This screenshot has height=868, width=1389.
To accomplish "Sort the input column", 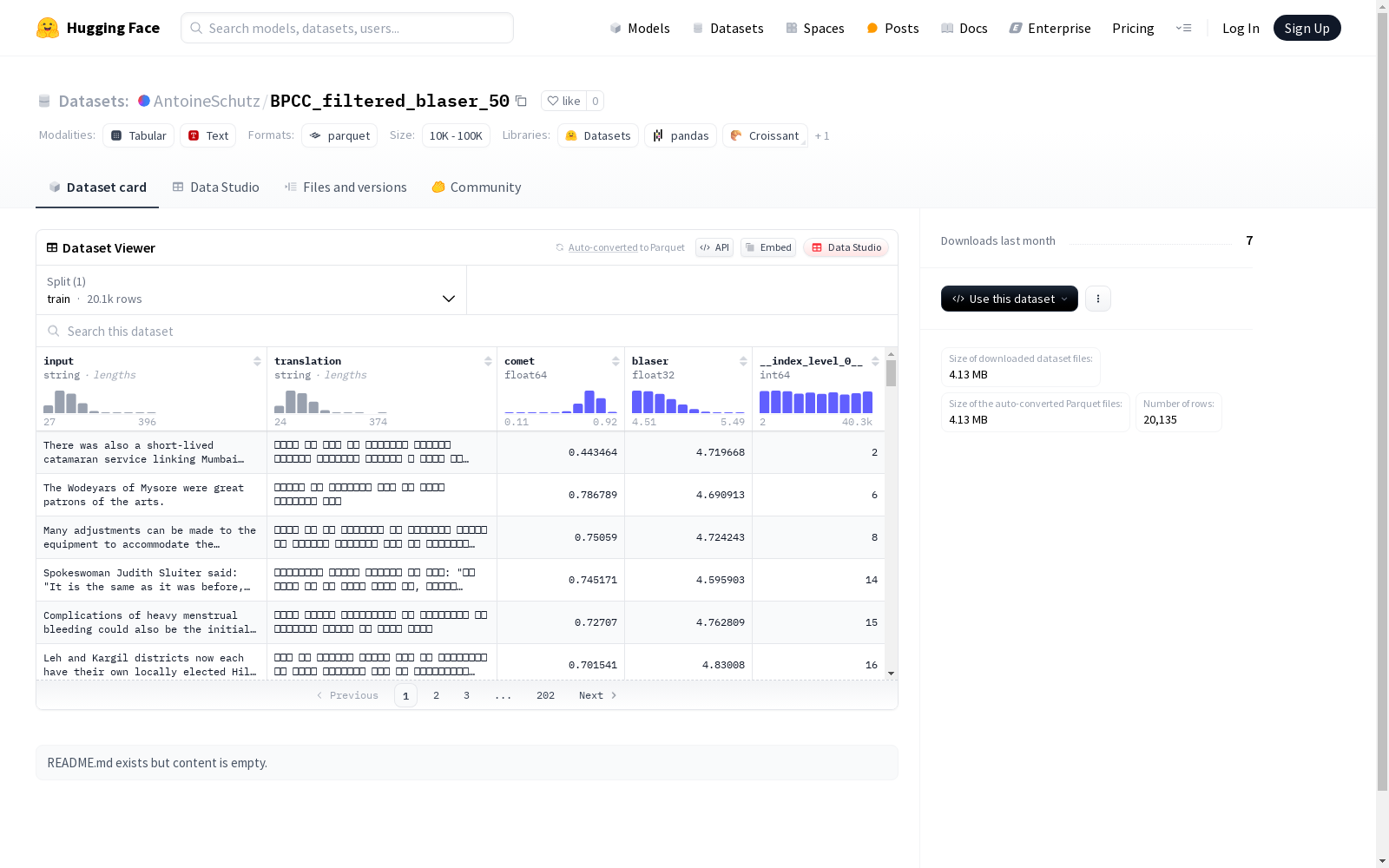I will point(257,361).
